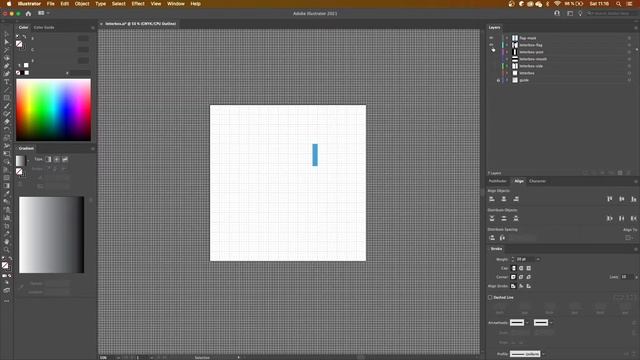Choose the projecting cap stroke option

(529, 268)
